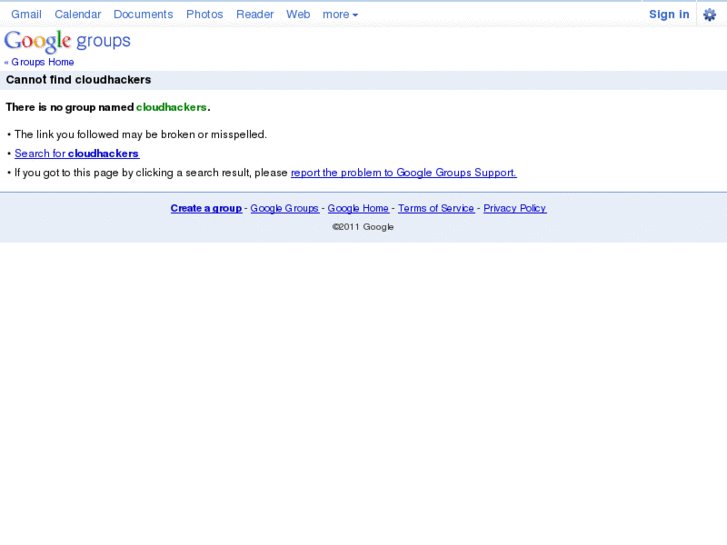Click the ©2011 Google copyright text
727x545 pixels.
pyautogui.click(x=363, y=227)
